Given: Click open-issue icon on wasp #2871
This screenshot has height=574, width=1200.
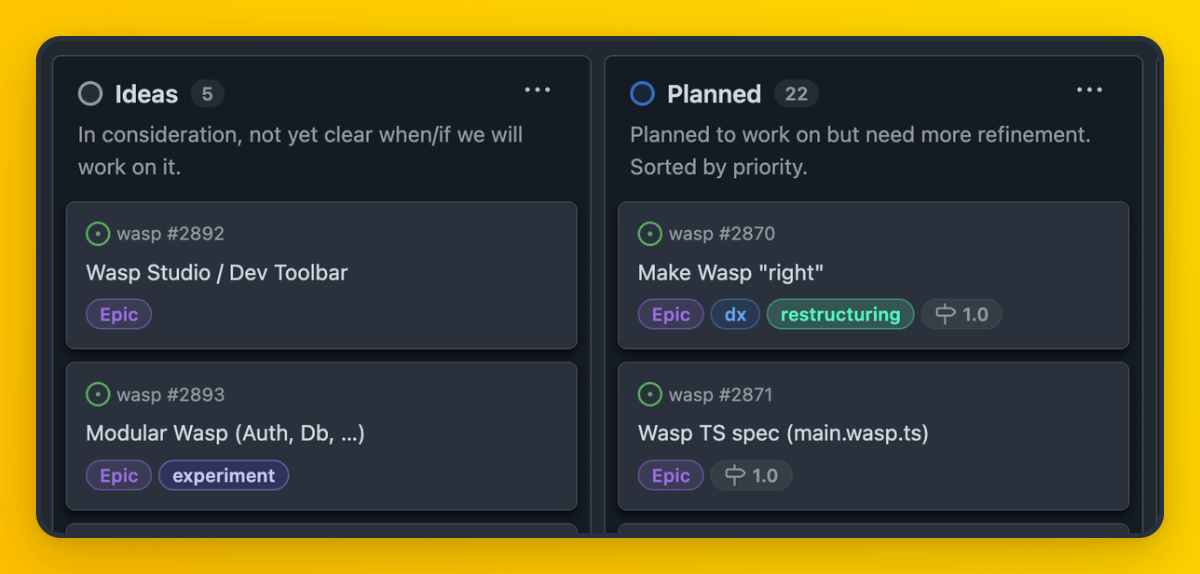Looking at the screenshot, I should tap(650, 395).
